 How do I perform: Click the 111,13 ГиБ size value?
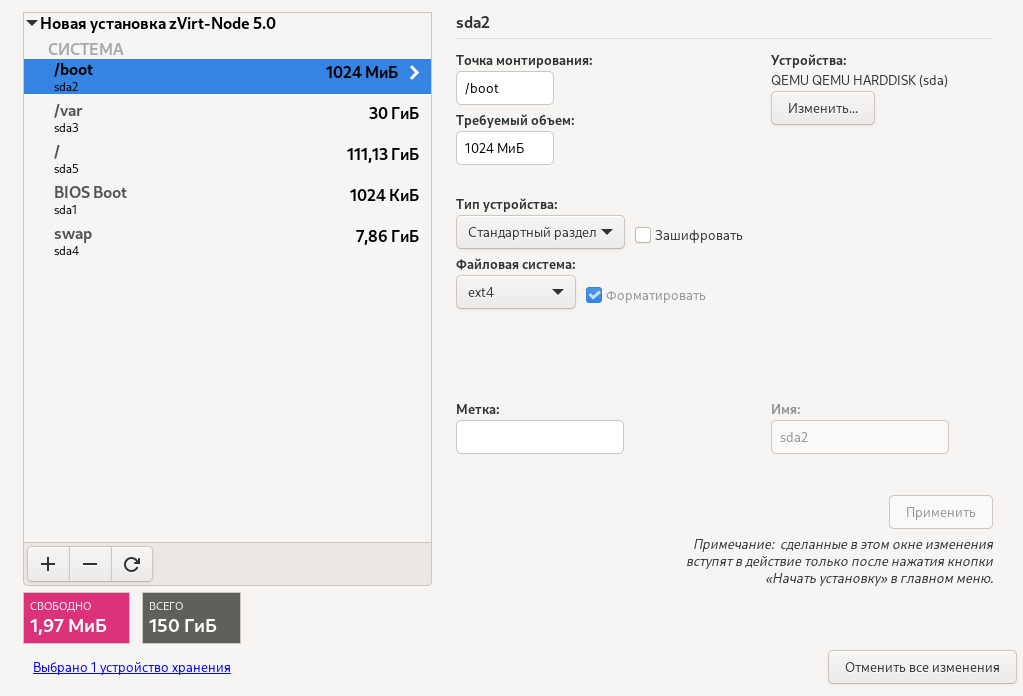(x=382, y=155)
